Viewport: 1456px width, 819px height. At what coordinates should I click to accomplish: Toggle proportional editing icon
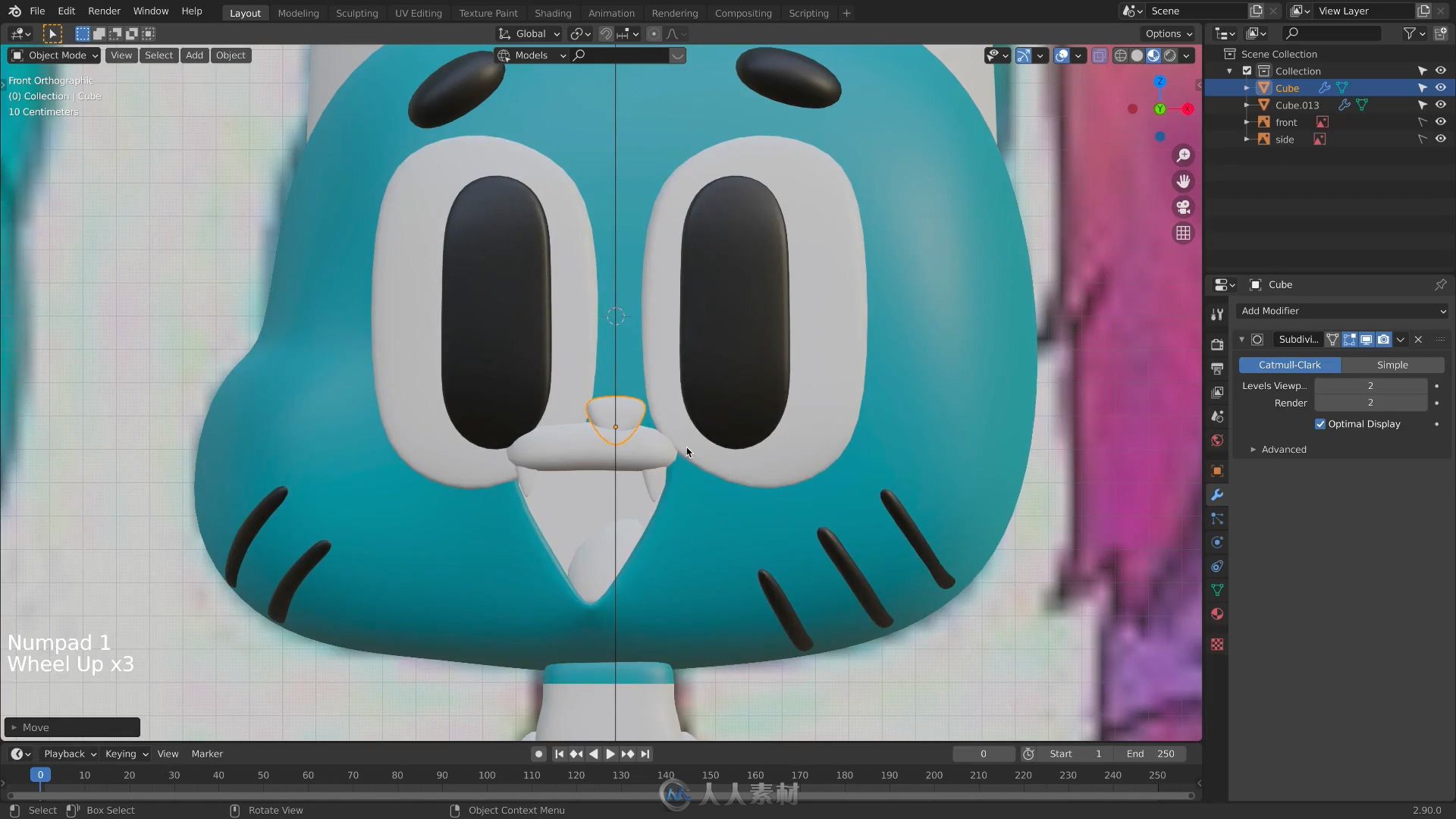point(654,33)
